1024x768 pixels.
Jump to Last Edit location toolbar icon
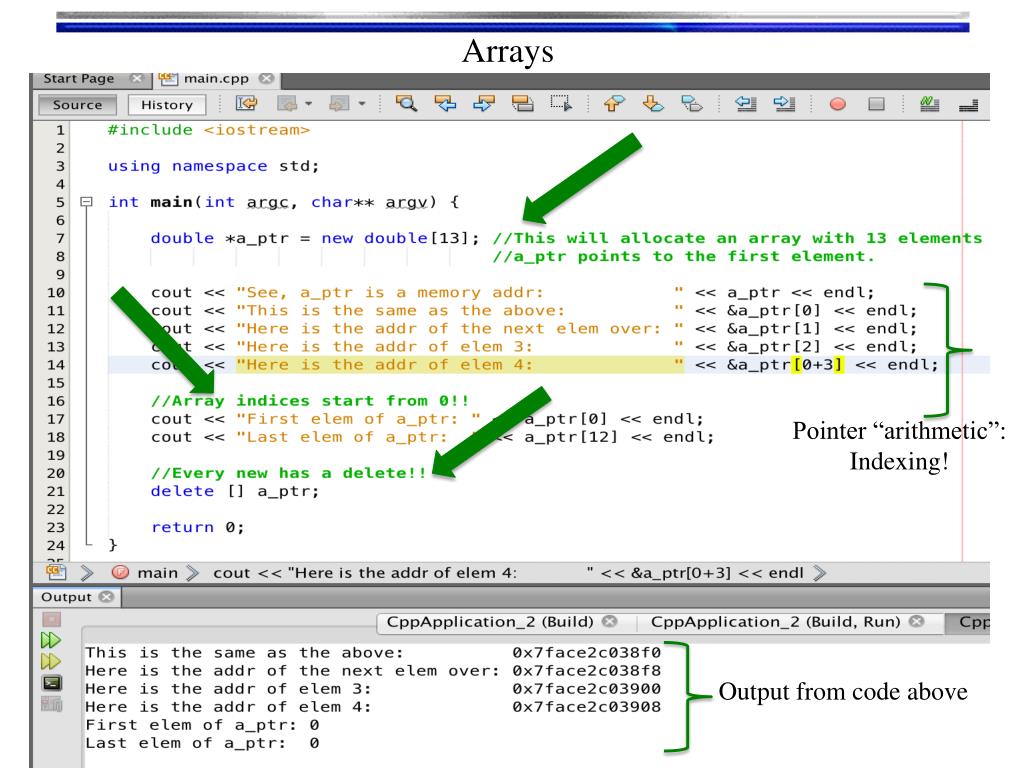pos(247,104)
